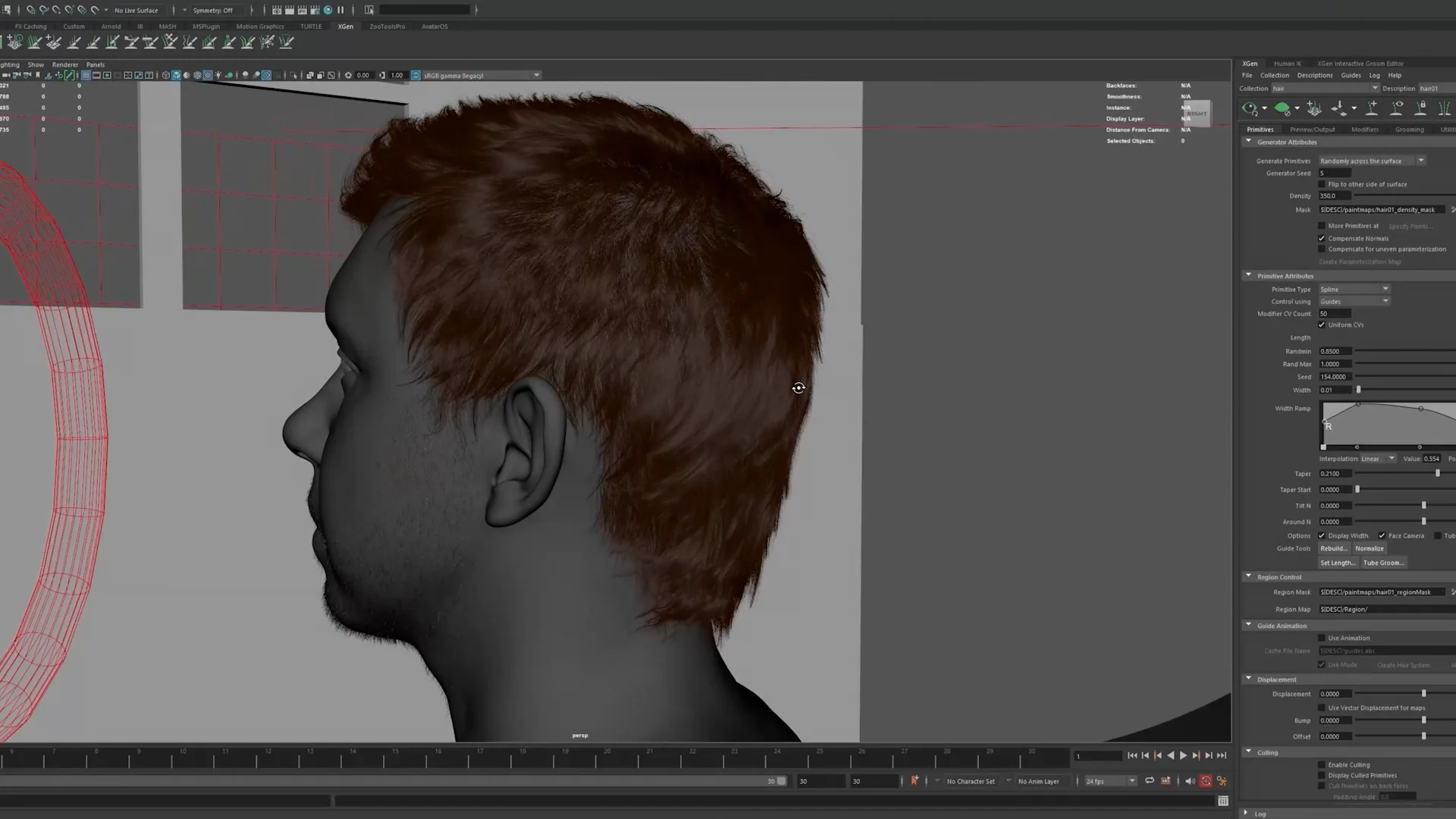Go to start of playback range

click(x=1132, y=755)
